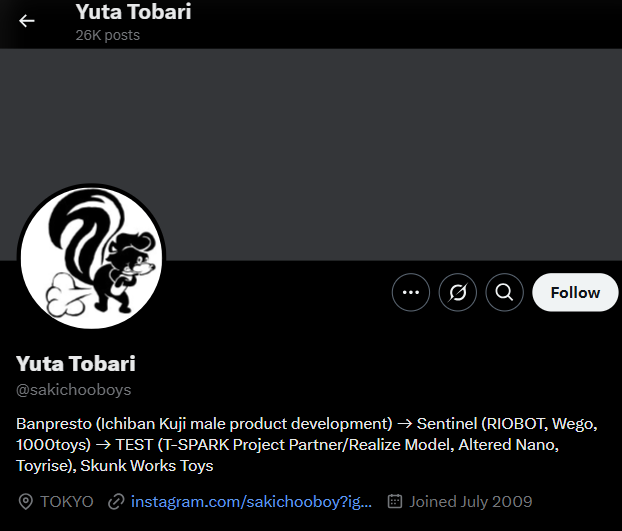622x531 pixels.
Task: Click the Banpresto bio text line
Action: pyautogui.click(x=307, y=424)
